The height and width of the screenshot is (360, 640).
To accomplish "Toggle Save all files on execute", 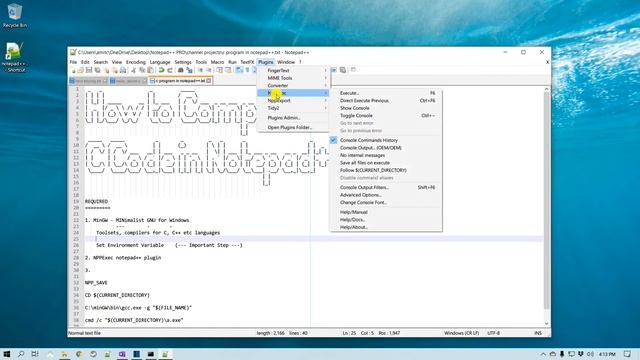I will tap(386, 162).
